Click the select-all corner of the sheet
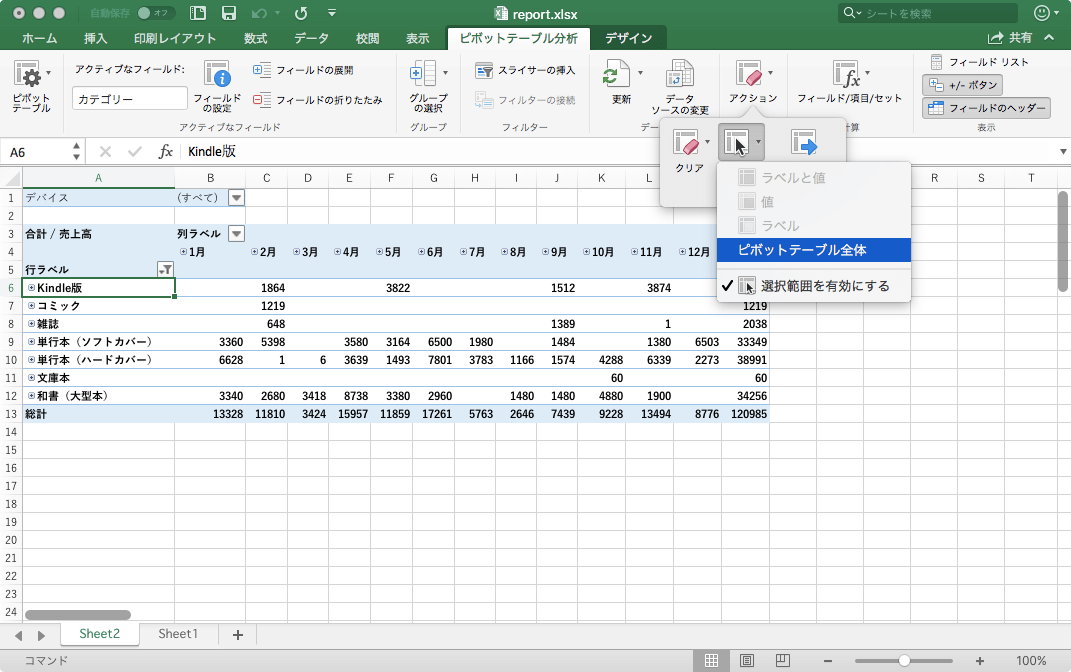The width and height of the screenshot is (1071, 672). coord(12,178)
